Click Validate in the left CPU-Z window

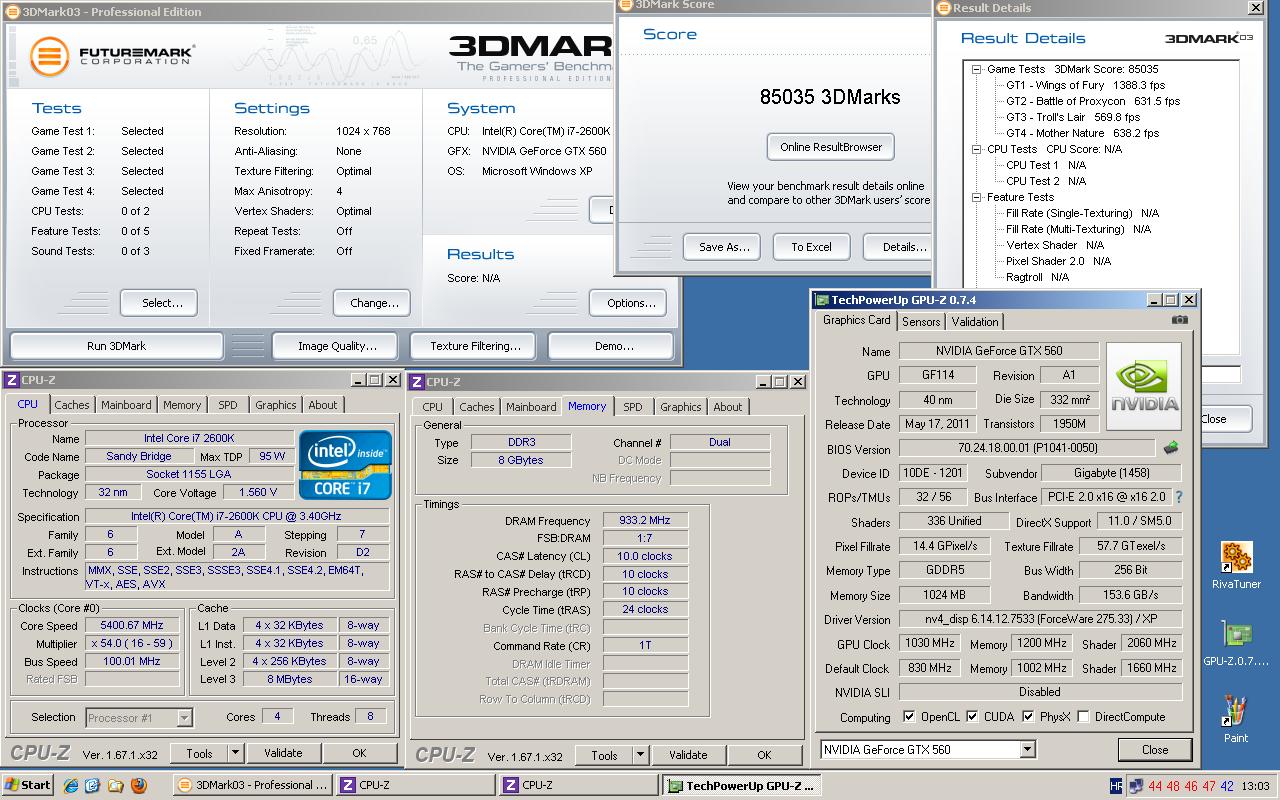click(x=283, y=753)
